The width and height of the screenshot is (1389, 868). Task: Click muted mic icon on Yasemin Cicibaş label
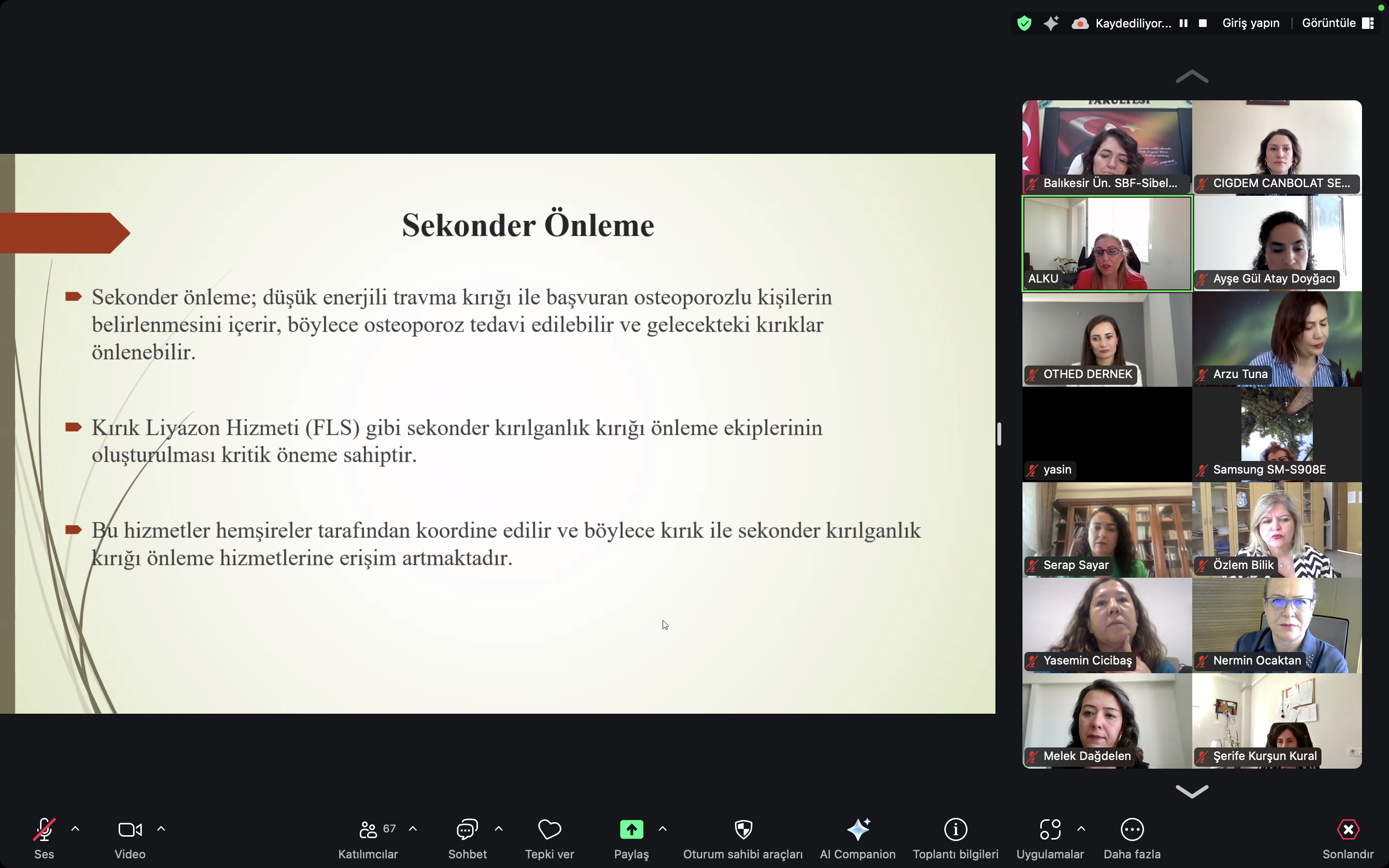coord(1033,661)
